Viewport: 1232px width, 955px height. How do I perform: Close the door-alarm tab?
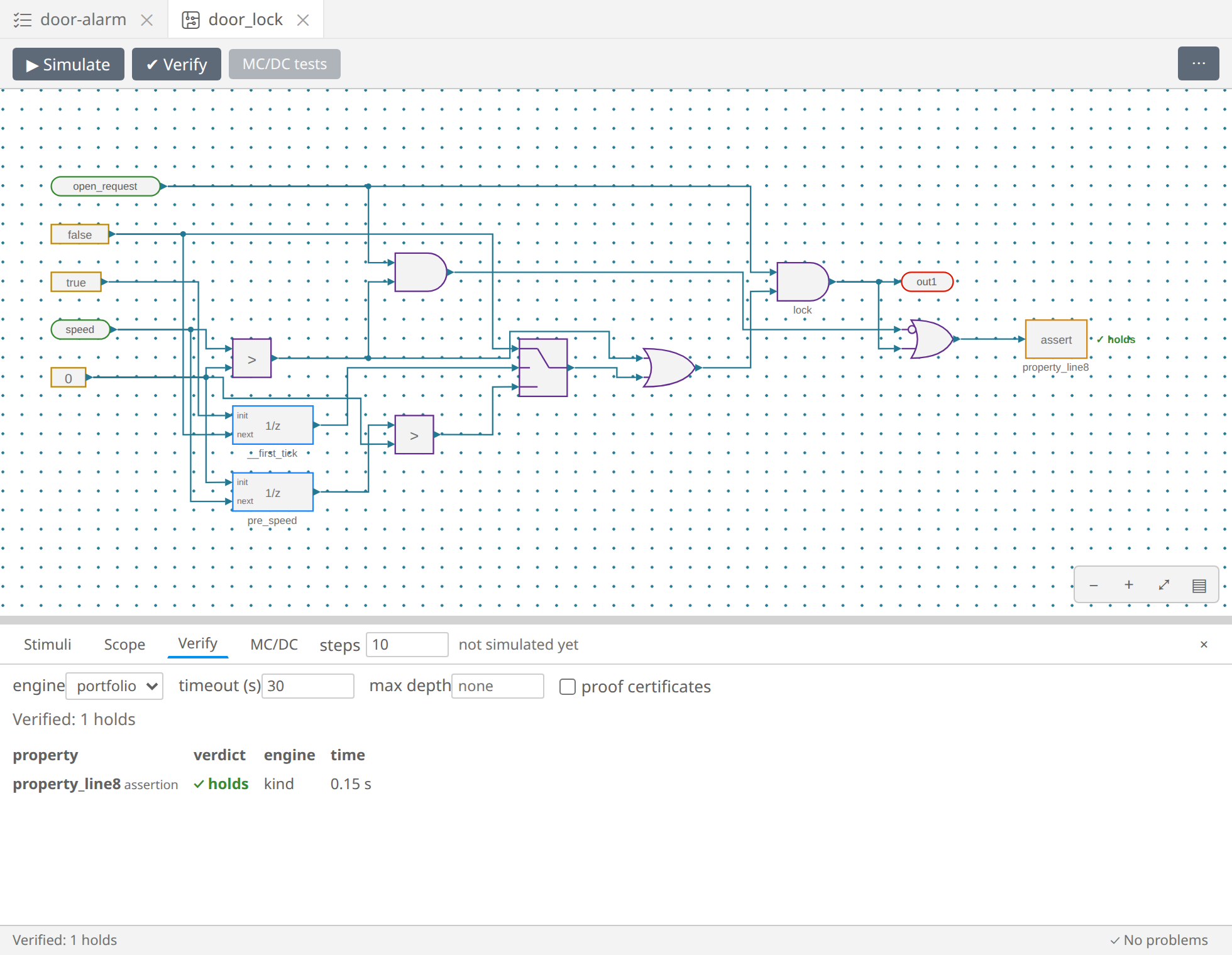click(147, 20)
